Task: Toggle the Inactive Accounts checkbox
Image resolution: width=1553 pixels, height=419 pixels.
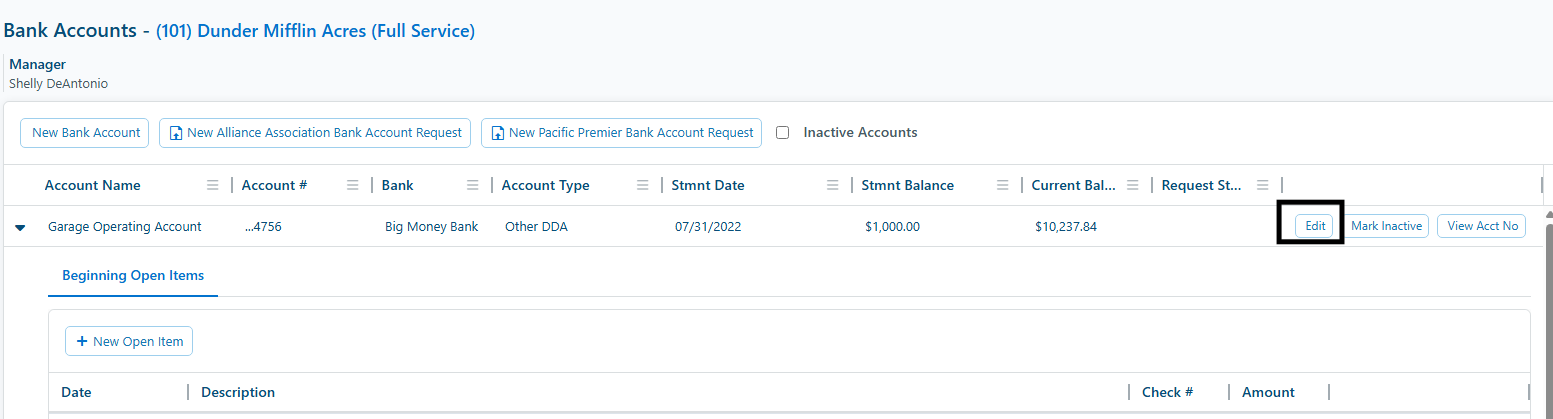Action: click(x=783, y=132)
